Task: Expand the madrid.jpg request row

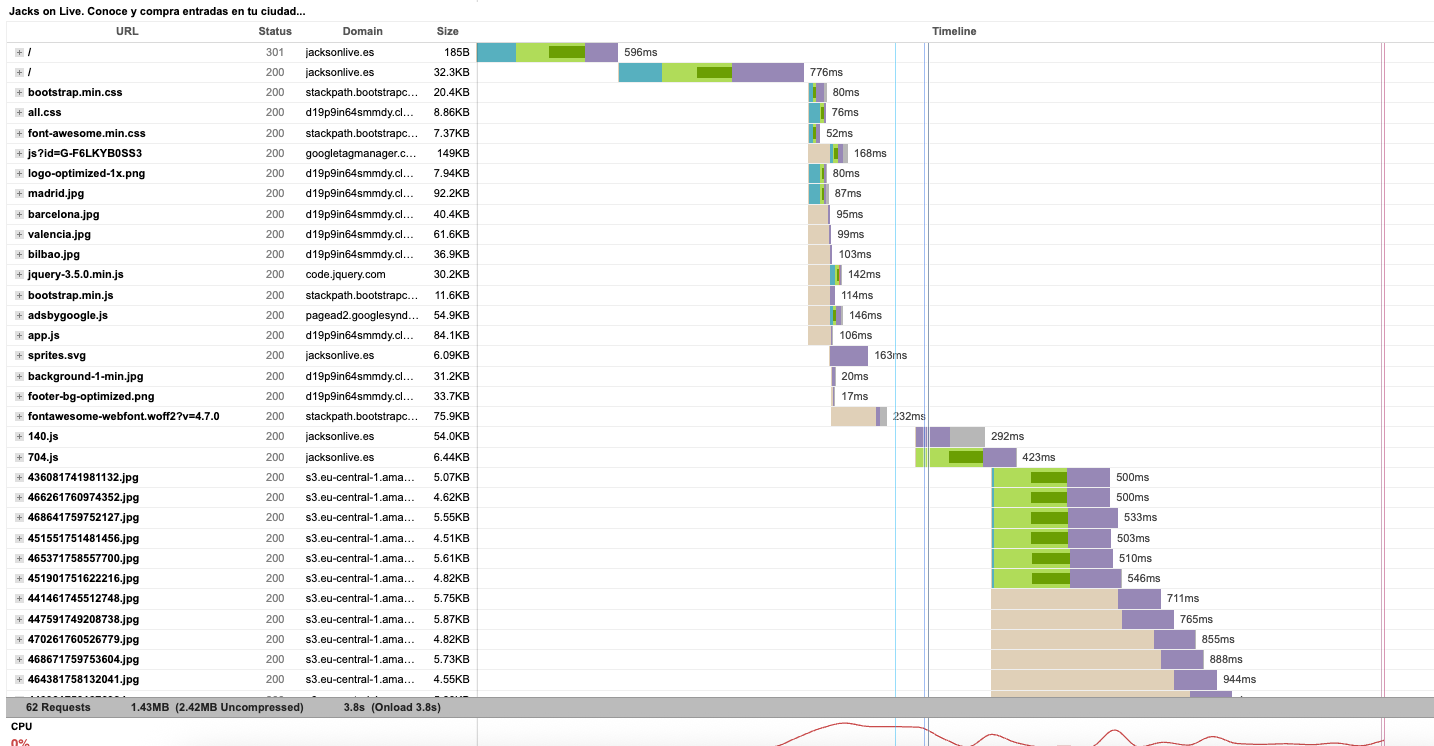Action: coord(18,193)
